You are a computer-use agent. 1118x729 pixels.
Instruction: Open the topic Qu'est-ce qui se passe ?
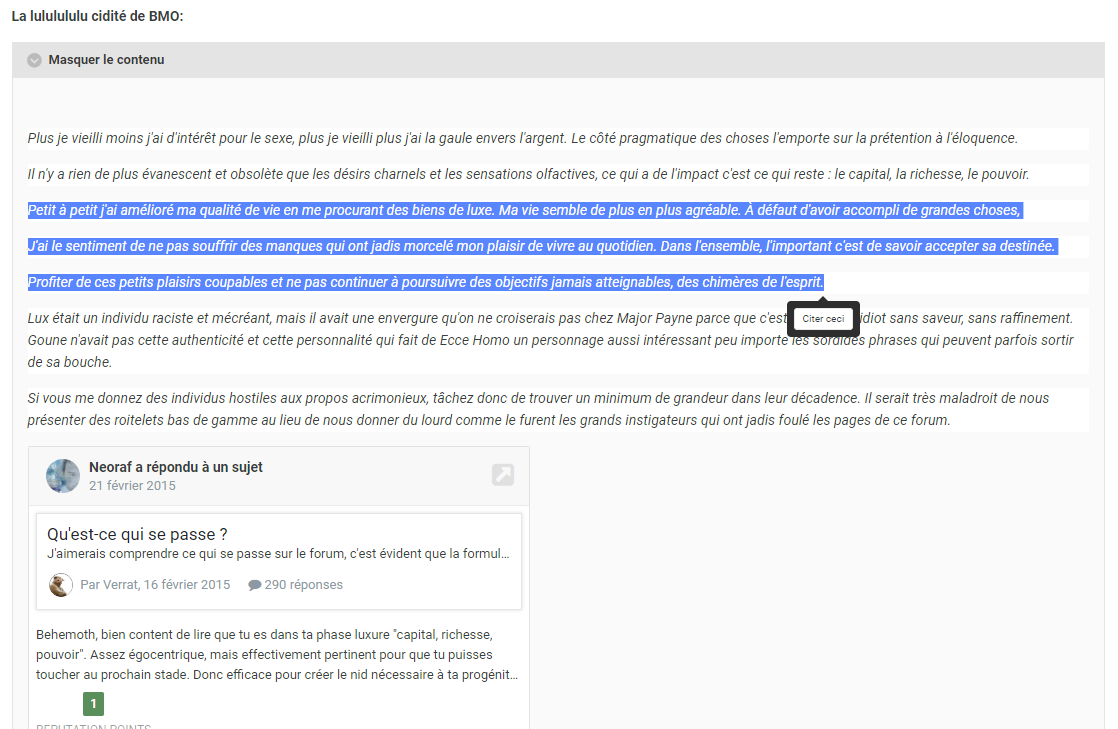[x=137, y=534]
